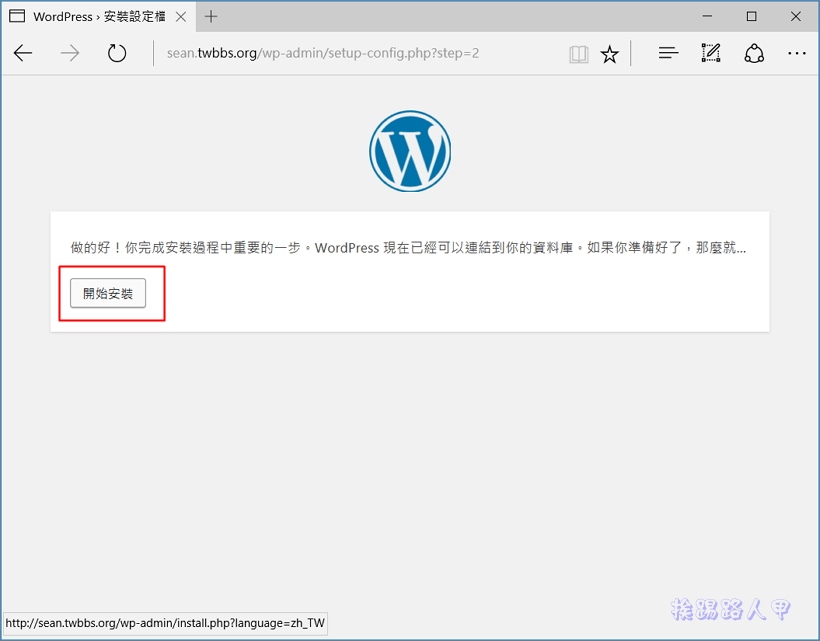Open the Hub three-lines icon

[668, 53]
